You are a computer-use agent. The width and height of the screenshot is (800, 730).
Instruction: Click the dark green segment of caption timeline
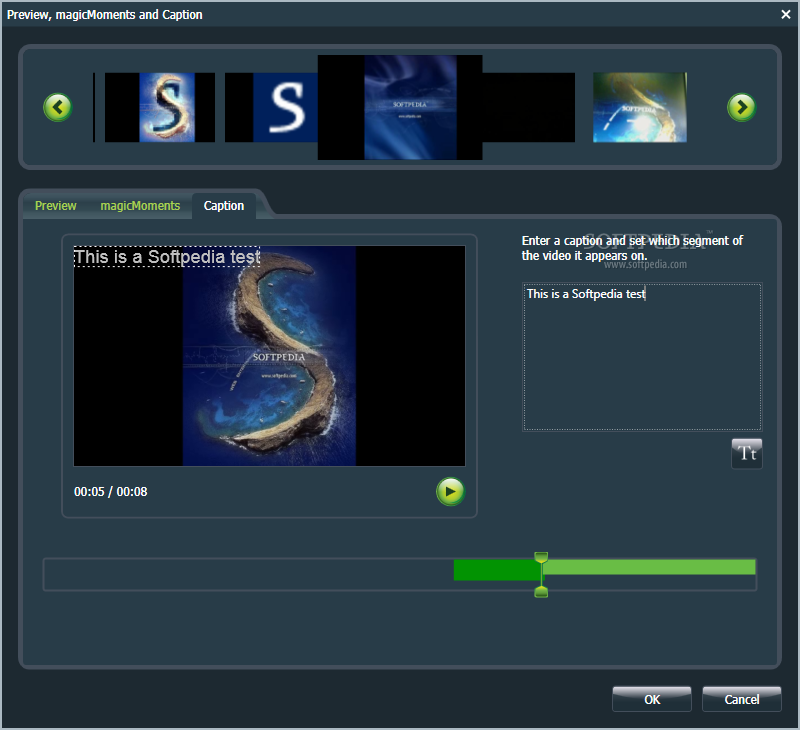(496, 570)
